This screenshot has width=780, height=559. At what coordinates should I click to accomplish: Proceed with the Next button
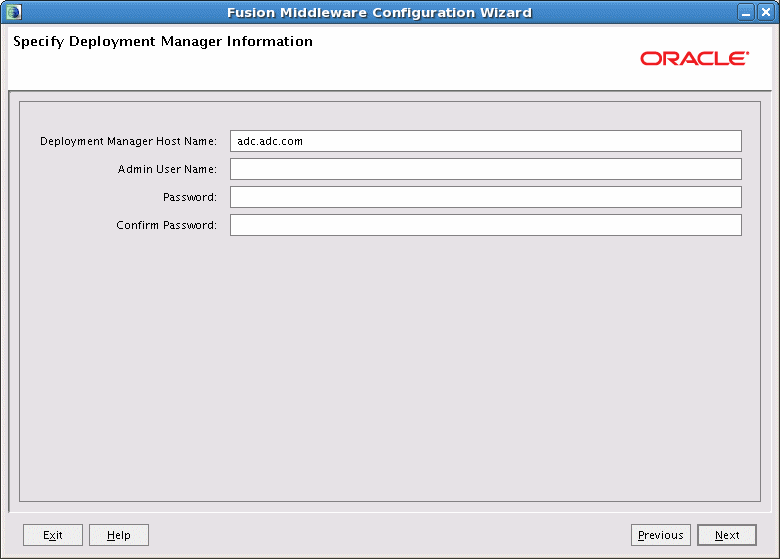coord(727,535)
